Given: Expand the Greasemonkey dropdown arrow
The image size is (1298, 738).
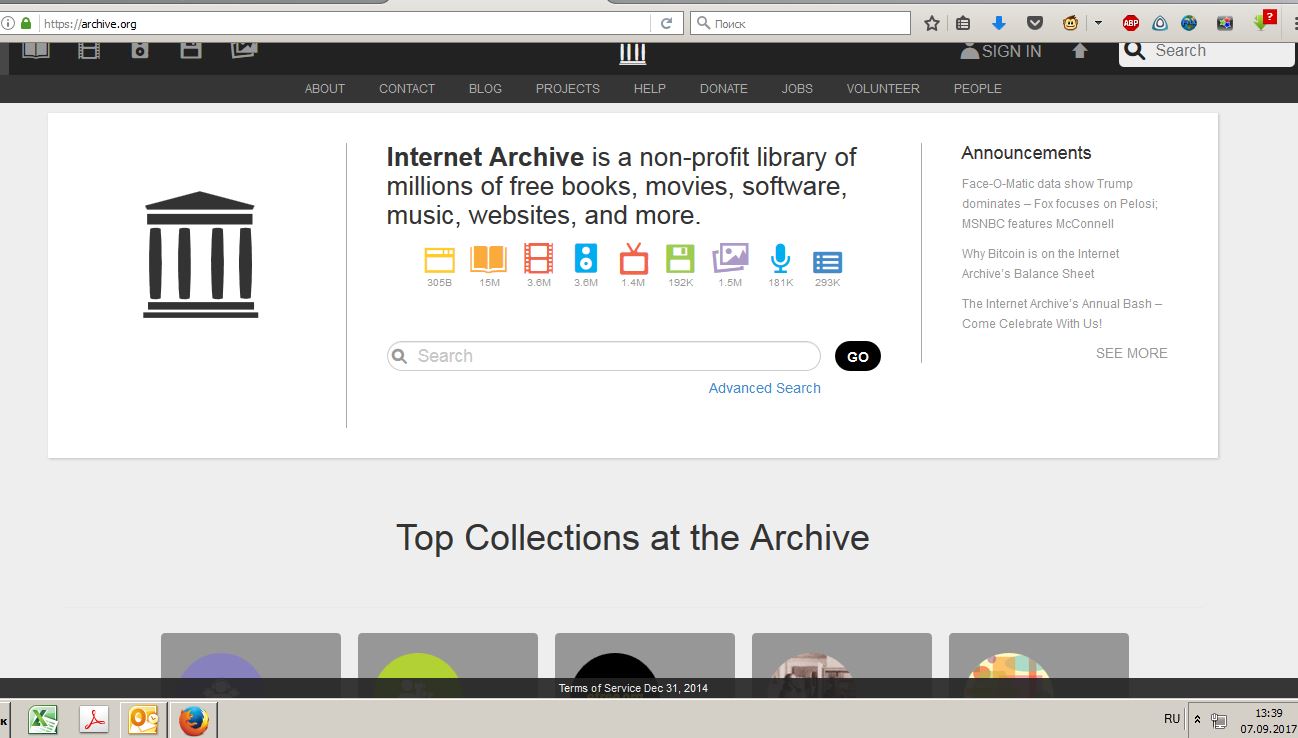Looking at the screenshot, I should (1098, 23).
